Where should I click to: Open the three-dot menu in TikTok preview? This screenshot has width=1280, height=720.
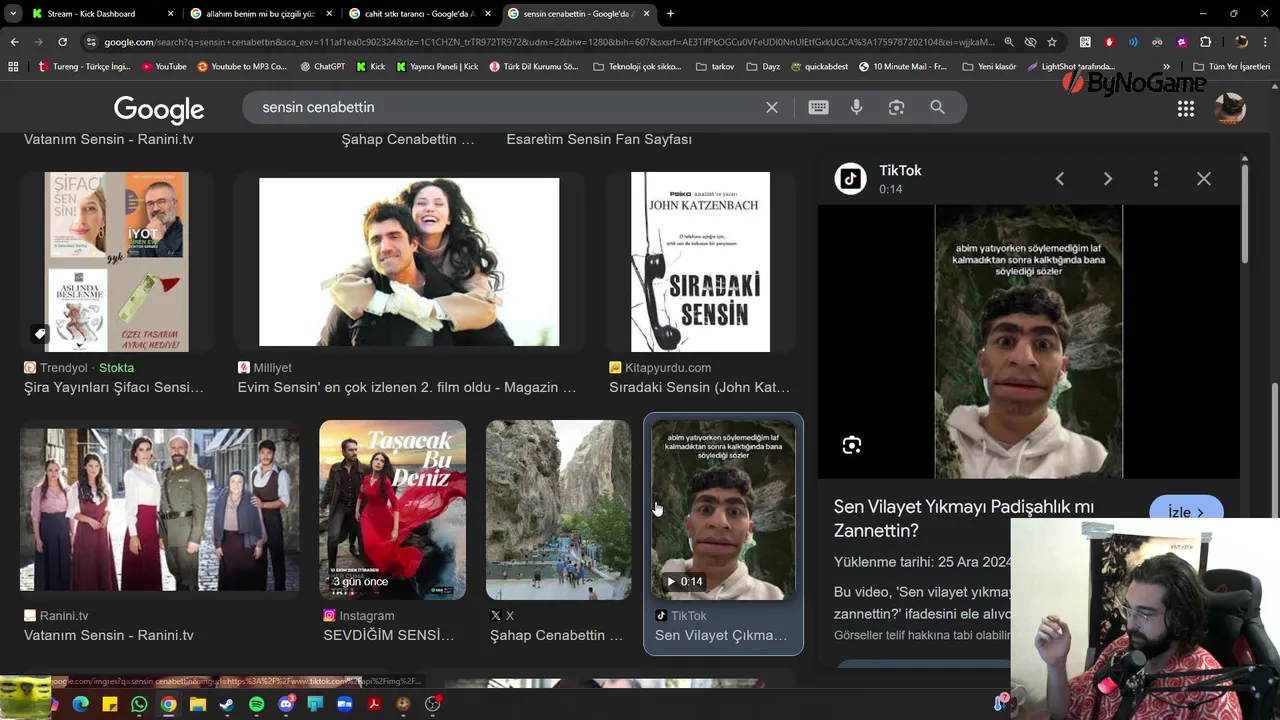pyautogui.click(x=1156, y=179)
